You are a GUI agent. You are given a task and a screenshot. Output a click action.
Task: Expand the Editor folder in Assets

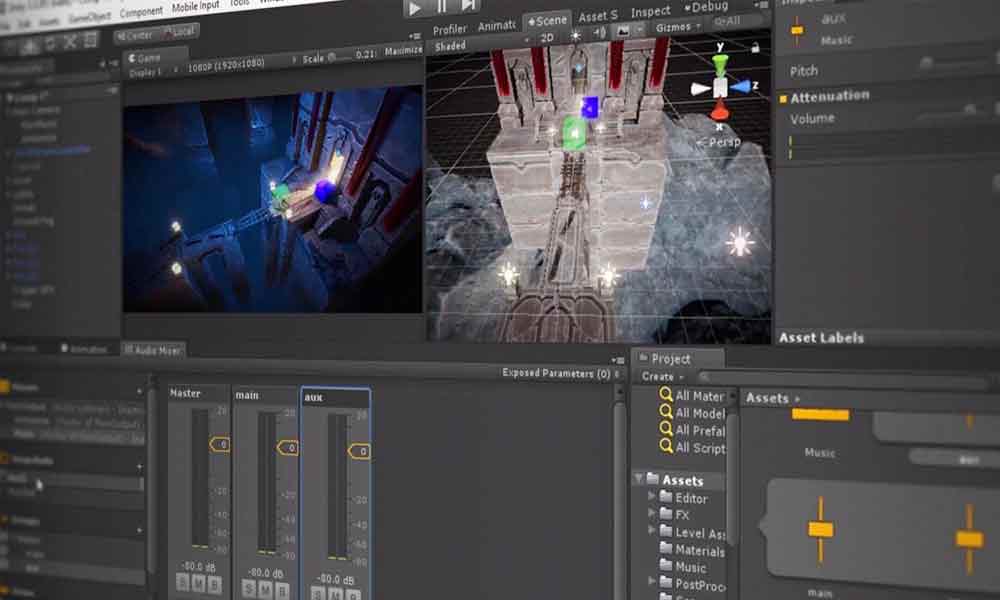(x=652, y=497)
